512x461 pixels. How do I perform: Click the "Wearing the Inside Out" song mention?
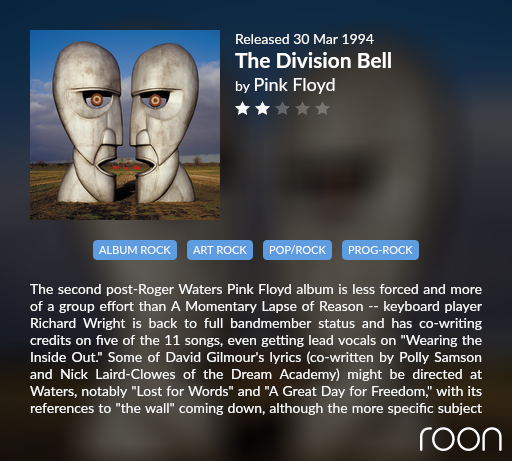[x=256, y=349]
